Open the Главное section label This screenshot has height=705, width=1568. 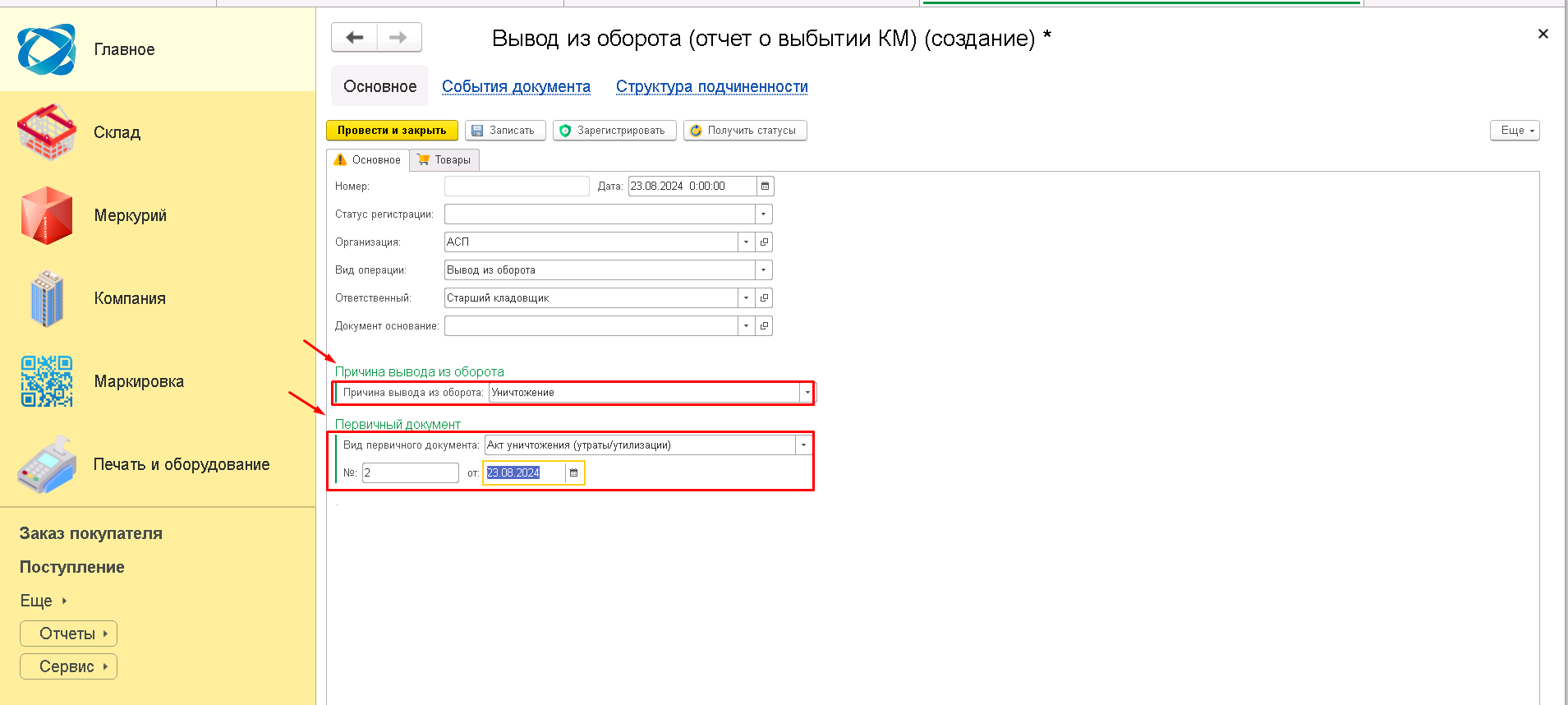124,49
